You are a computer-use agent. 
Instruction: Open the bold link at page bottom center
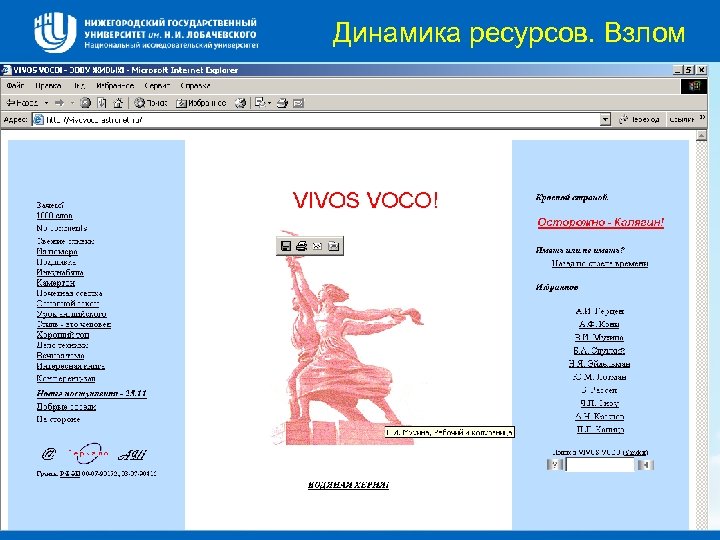click(348, 485)
